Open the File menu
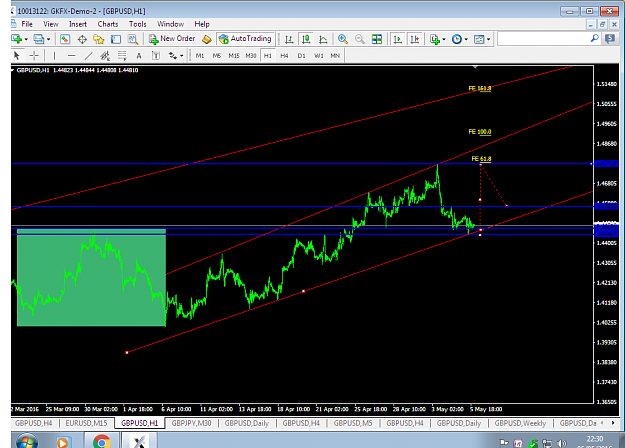Image resolution: width=625 pixels, height=448 pixels. click(x=27, y=24)
